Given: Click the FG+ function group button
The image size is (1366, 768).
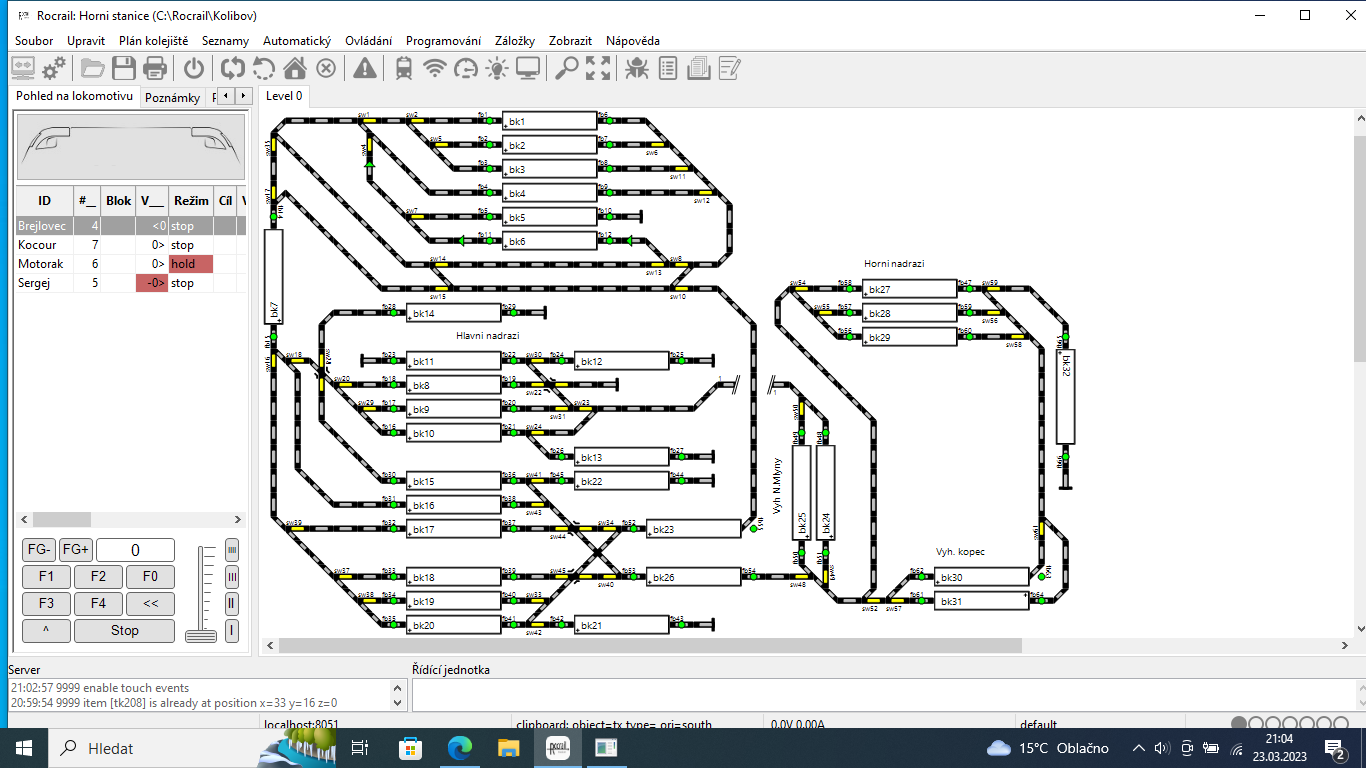Looking at the screenshot, I should (75, 550).
